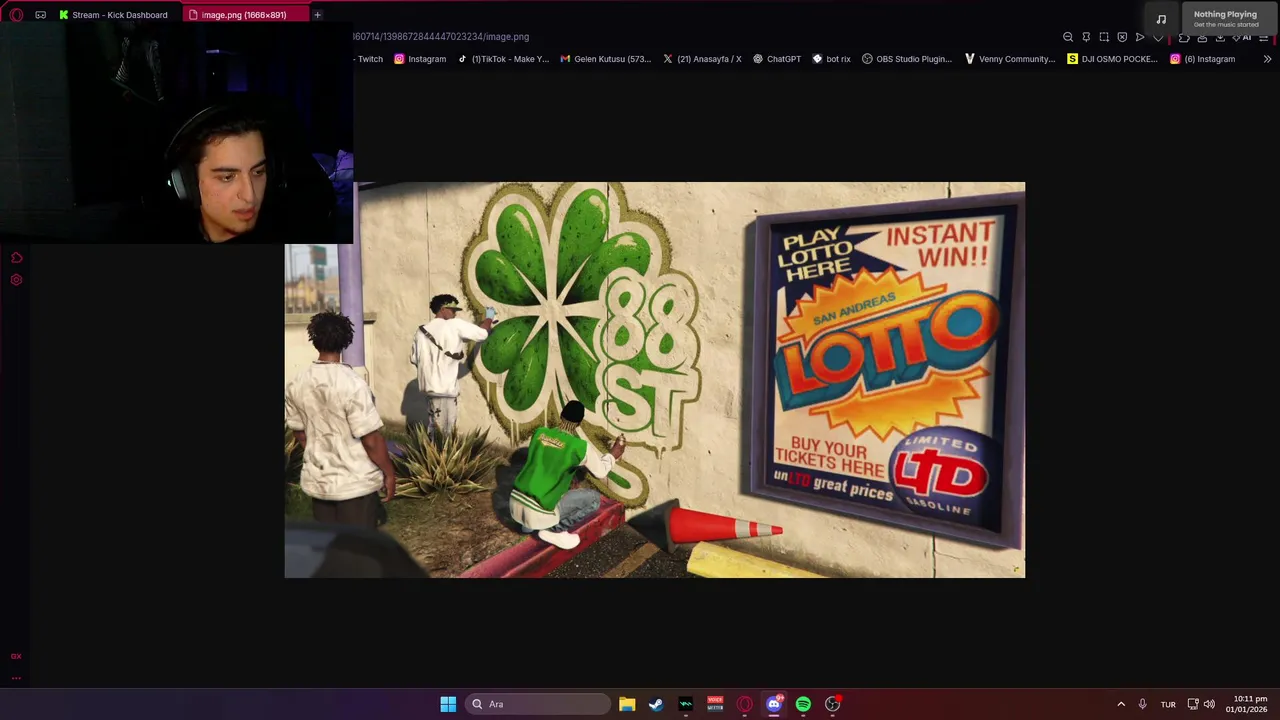Open Voicemeeter from the taskbar
Viewport: 1280px width, 720px height.
(x=715, y=704)
